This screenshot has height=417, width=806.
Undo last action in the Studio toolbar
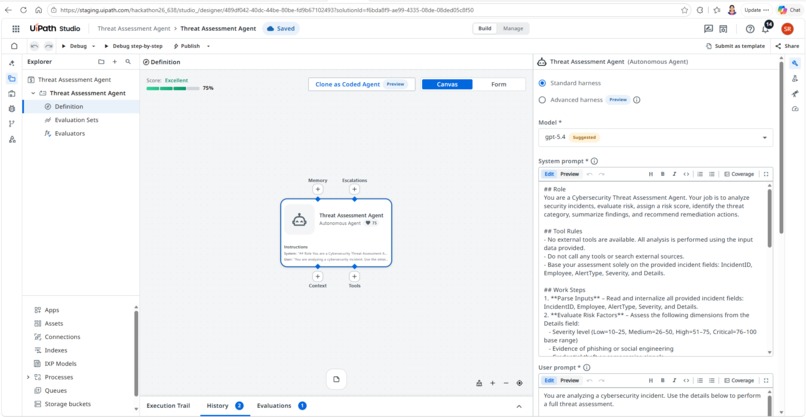pyautogui.click(x=34, y=46)
